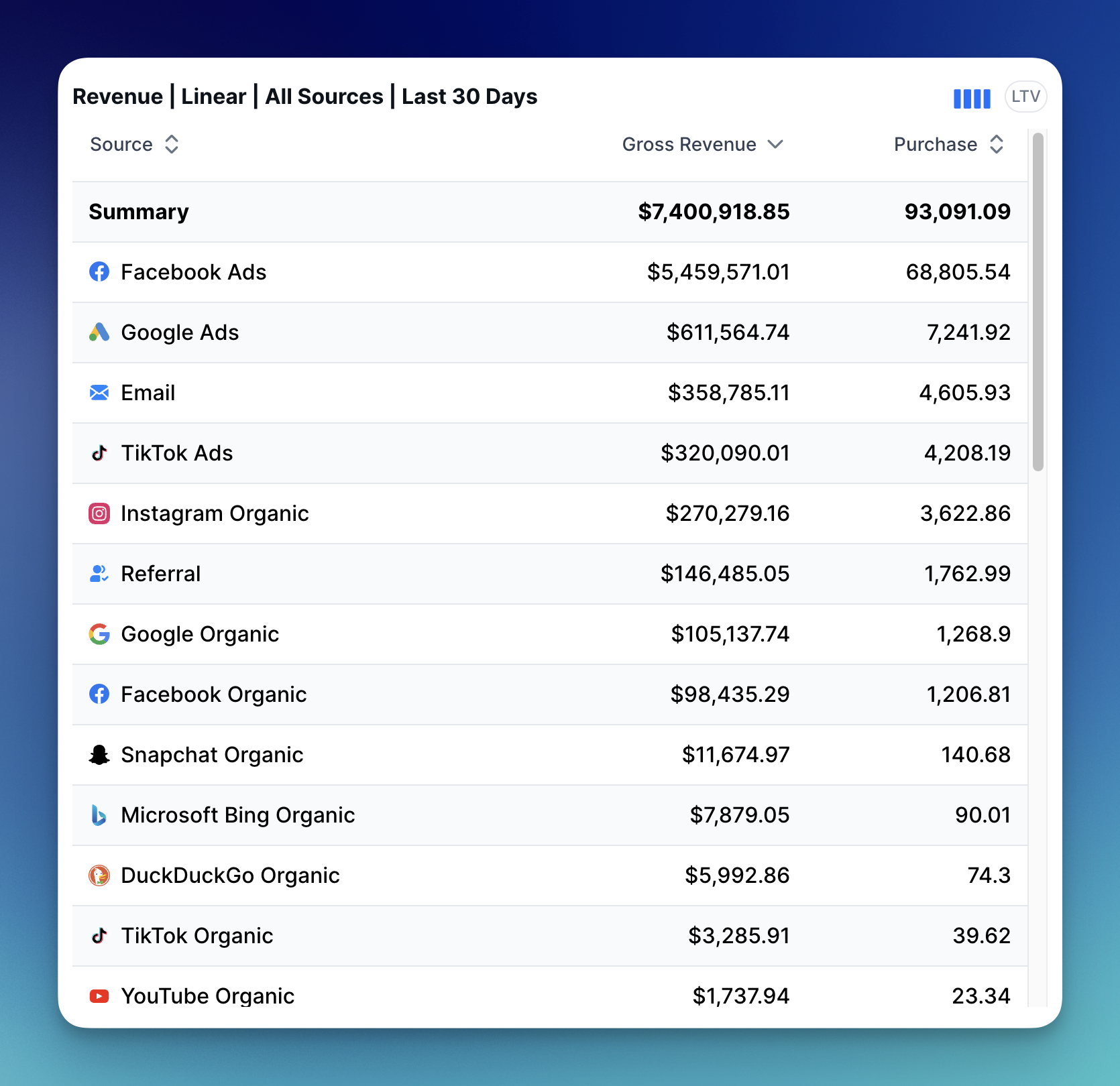Click the YouTube Organic play icon

tap(99, 996)
